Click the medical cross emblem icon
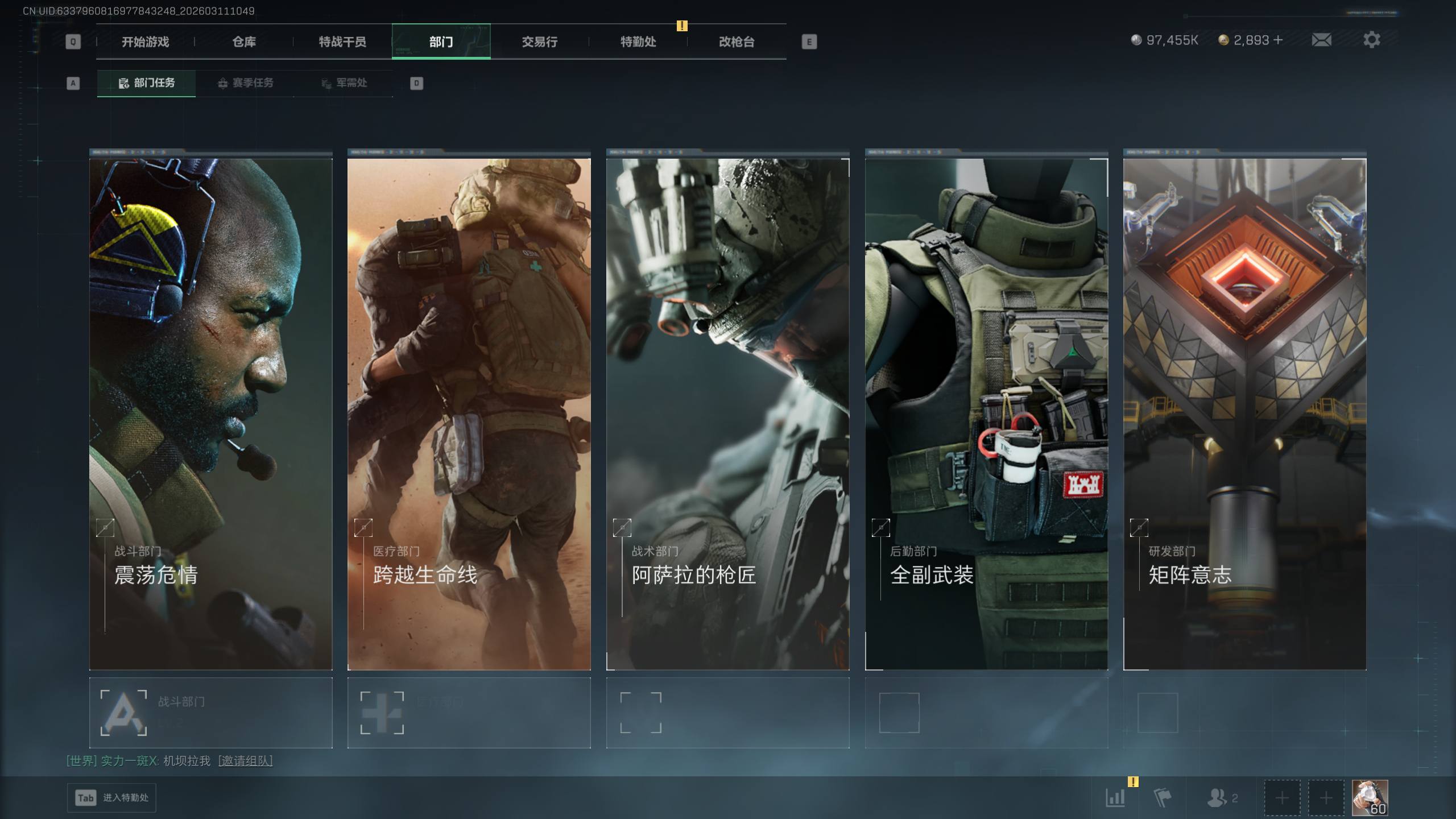This screenshot has height=819, width=1456. click(x=382, y=712)
